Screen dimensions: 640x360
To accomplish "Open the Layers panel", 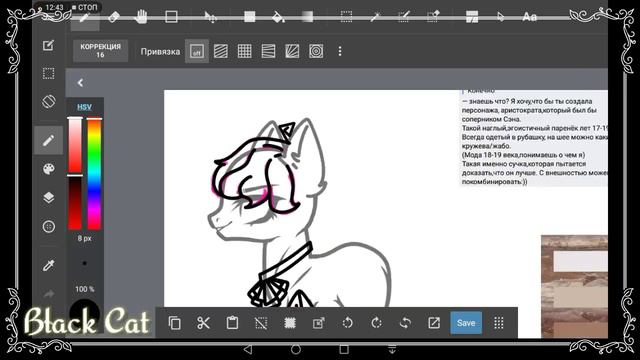I will pos(49,198).
